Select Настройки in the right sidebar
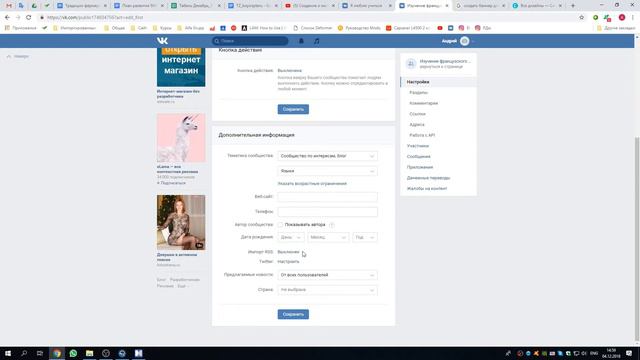 tap(438, 82)
